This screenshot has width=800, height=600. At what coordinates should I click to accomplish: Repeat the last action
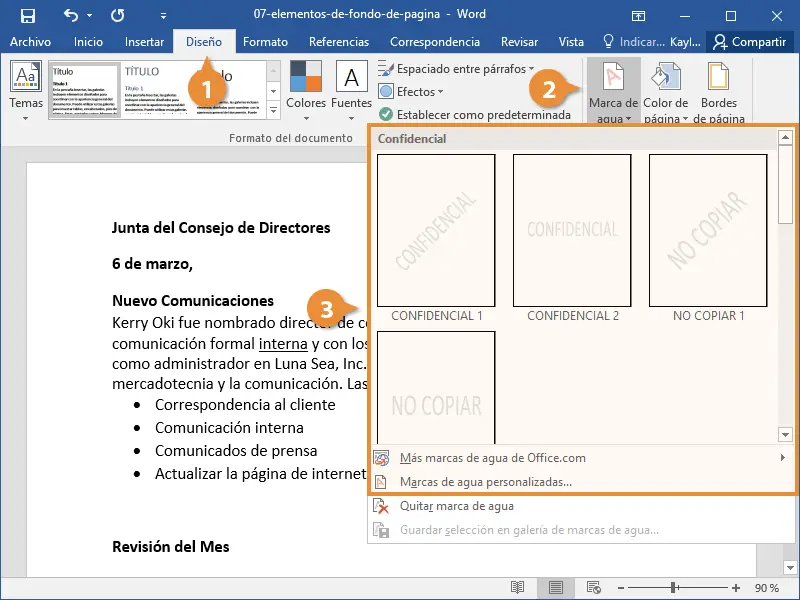tap(117, 15)
